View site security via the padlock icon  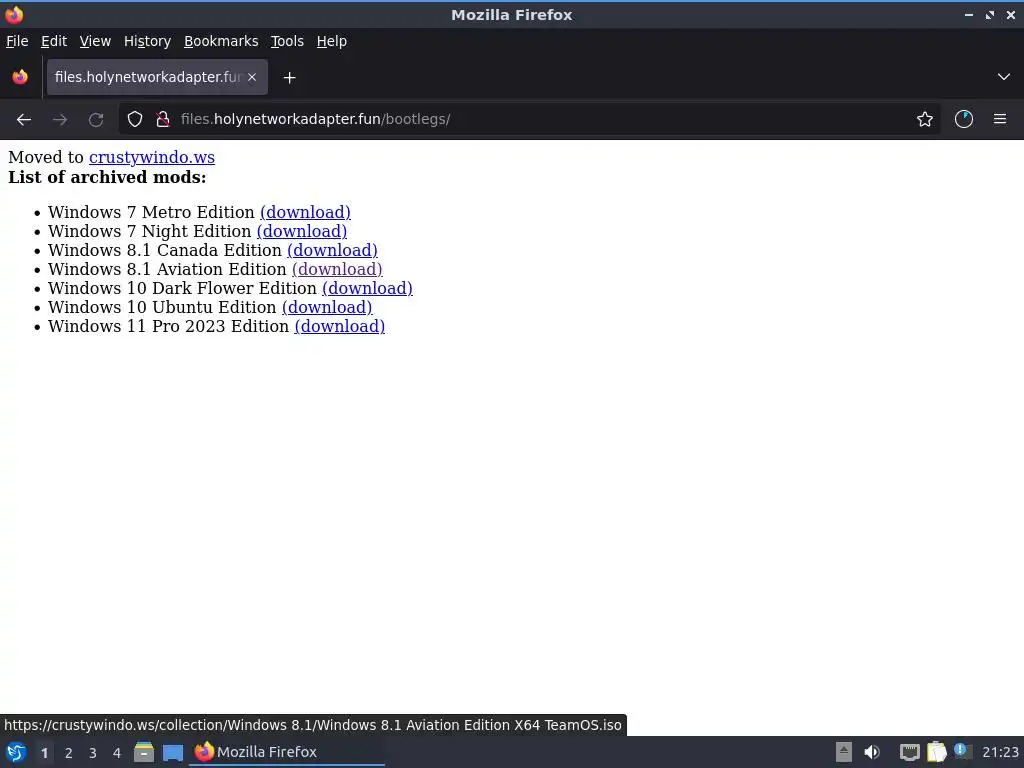pyautogui.click(x=163, y=120)
